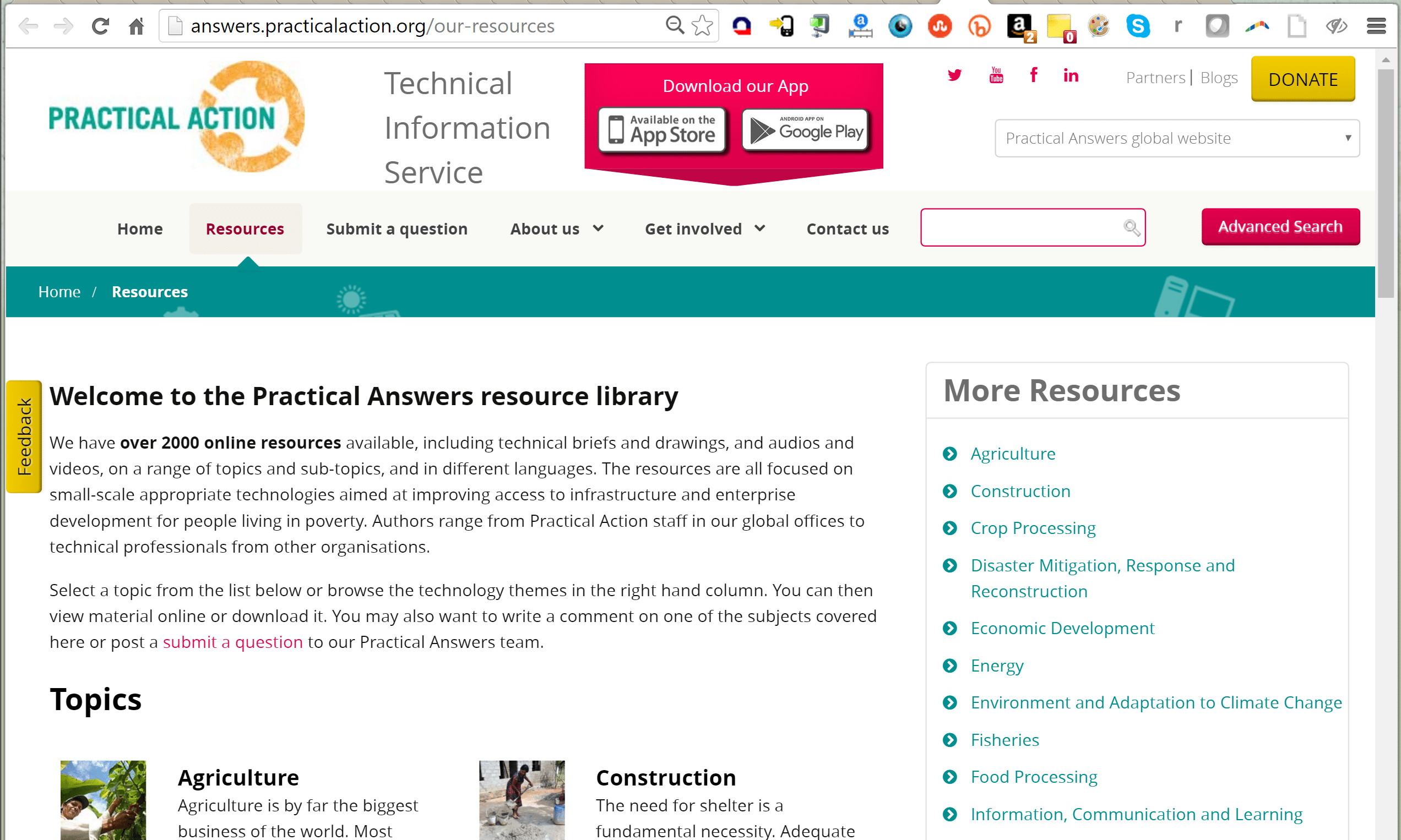Open the Amazon extension icon

[1020, 27]
